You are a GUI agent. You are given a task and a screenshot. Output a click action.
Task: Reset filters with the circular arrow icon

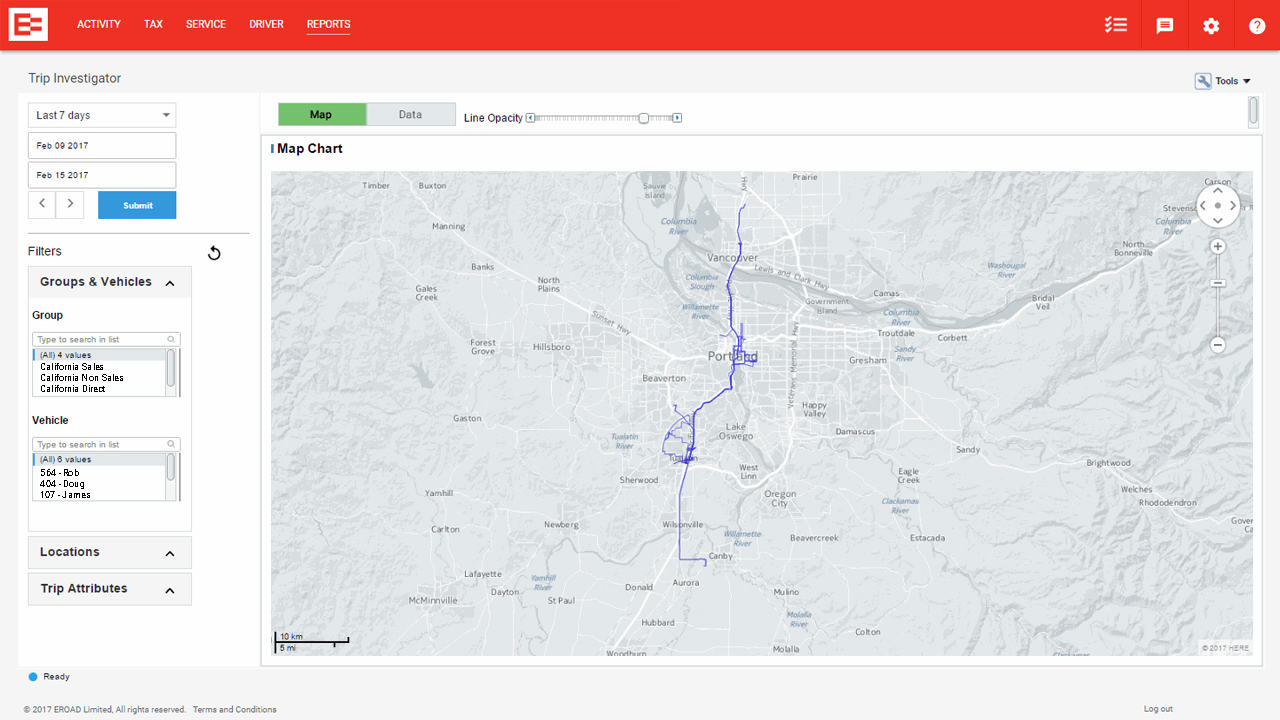coord(214,253)
